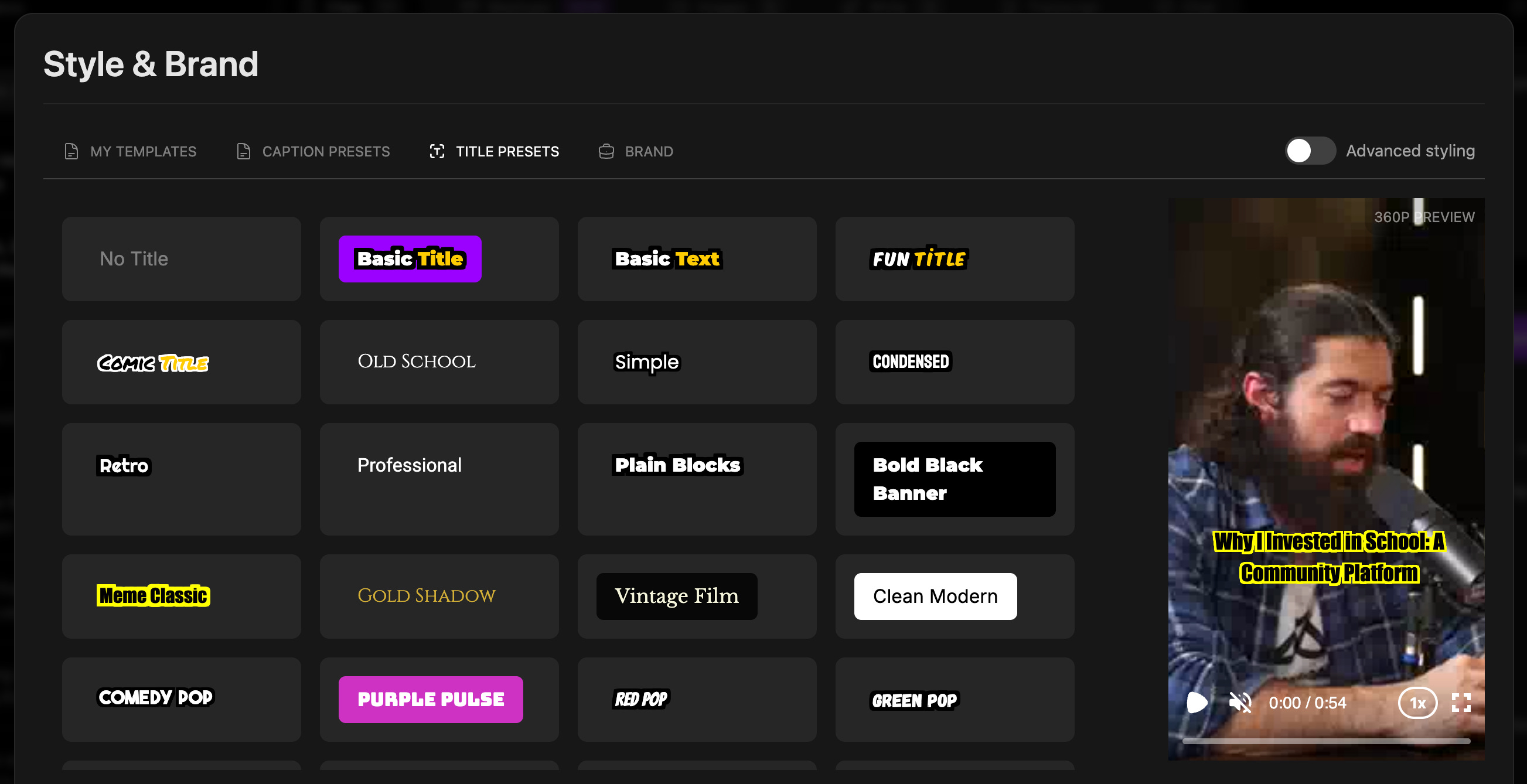Choose Bold Black Banner preset
1527x784 pixels.
pos(955,479)
